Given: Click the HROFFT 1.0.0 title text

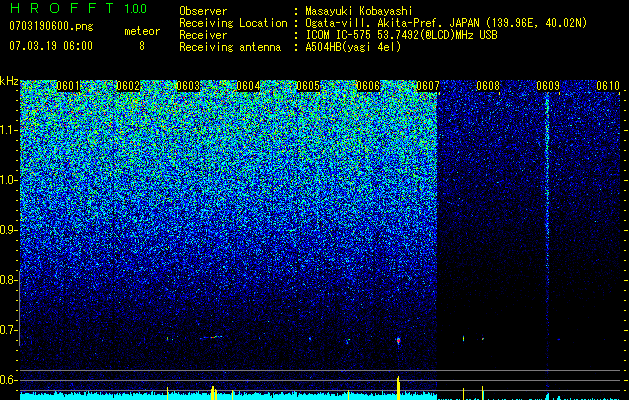Looking at the screenshot, I should (78, 8).
